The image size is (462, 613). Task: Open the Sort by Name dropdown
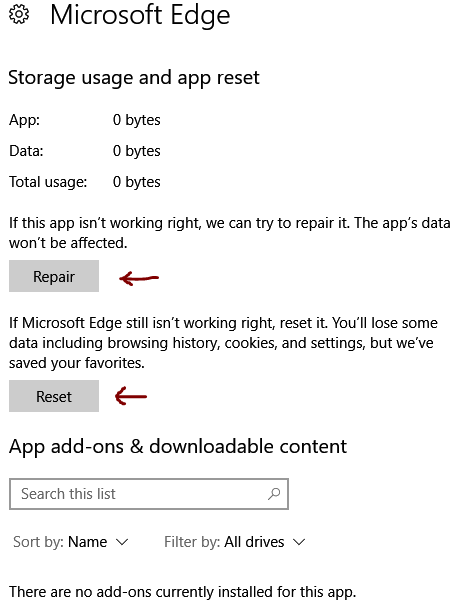[x=70, y=542]
